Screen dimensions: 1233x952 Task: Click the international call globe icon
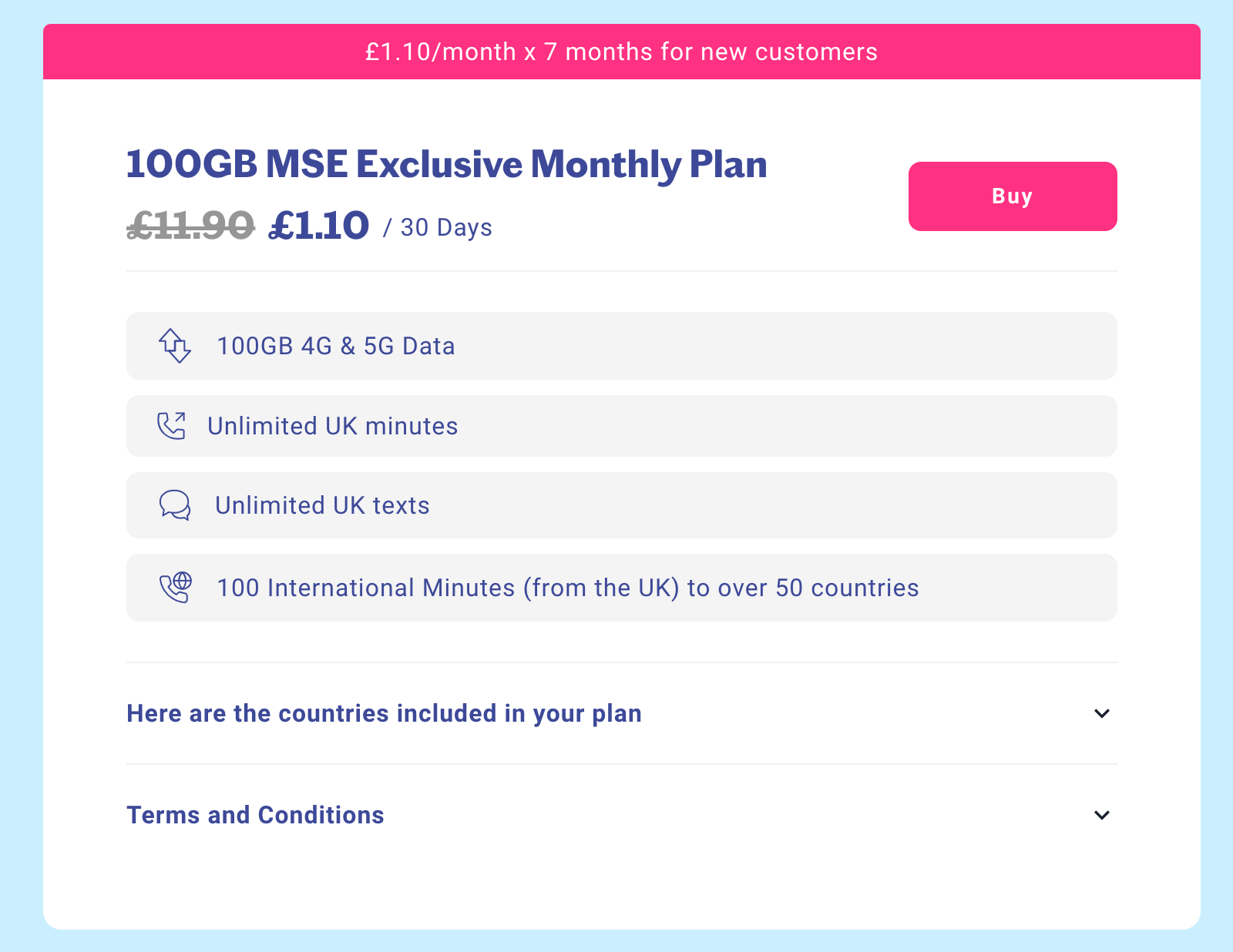tap(175, 588)
